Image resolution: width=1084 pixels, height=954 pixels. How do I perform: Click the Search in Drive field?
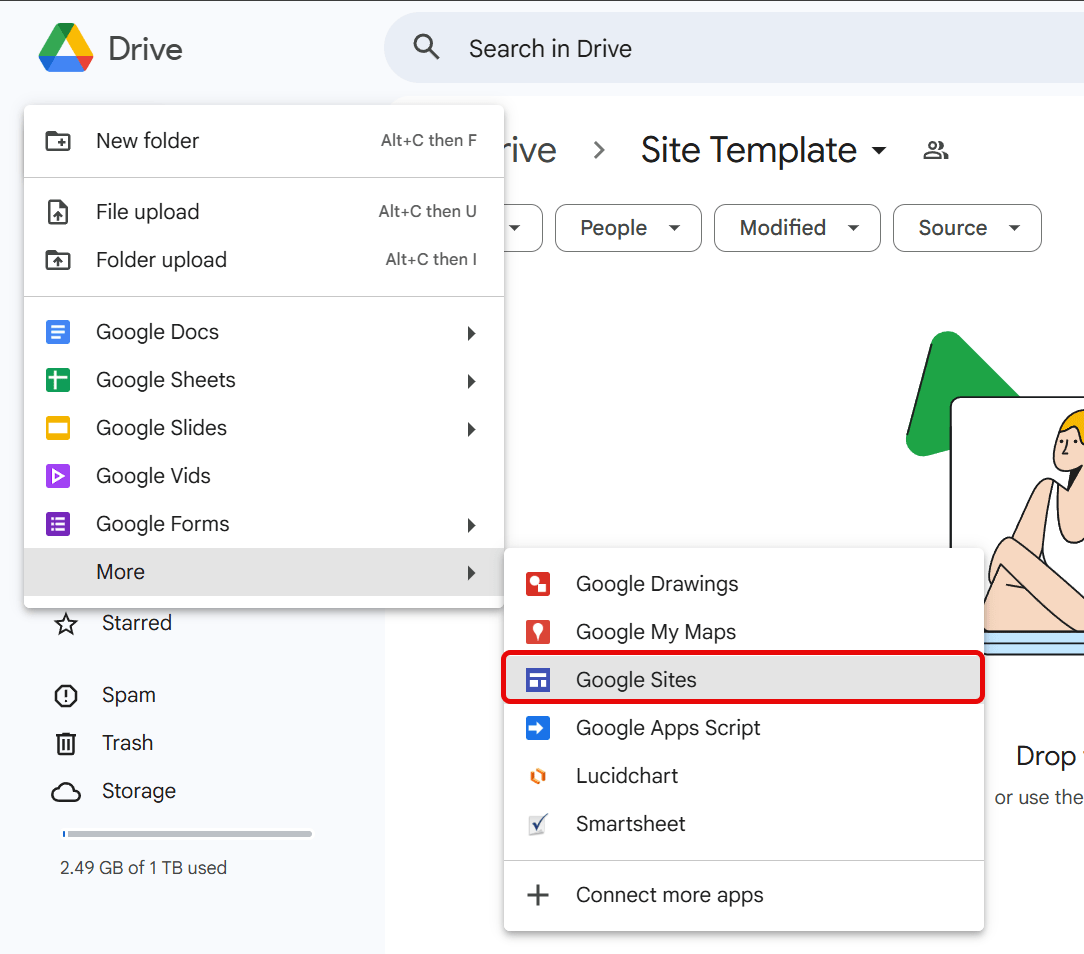point(733,48)
